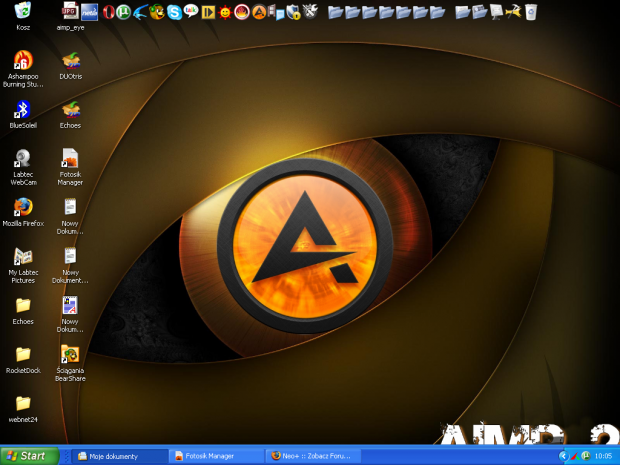Viewport: 620px width, 465px height.
Task: Open the Start menu
Action: point(29,456)
